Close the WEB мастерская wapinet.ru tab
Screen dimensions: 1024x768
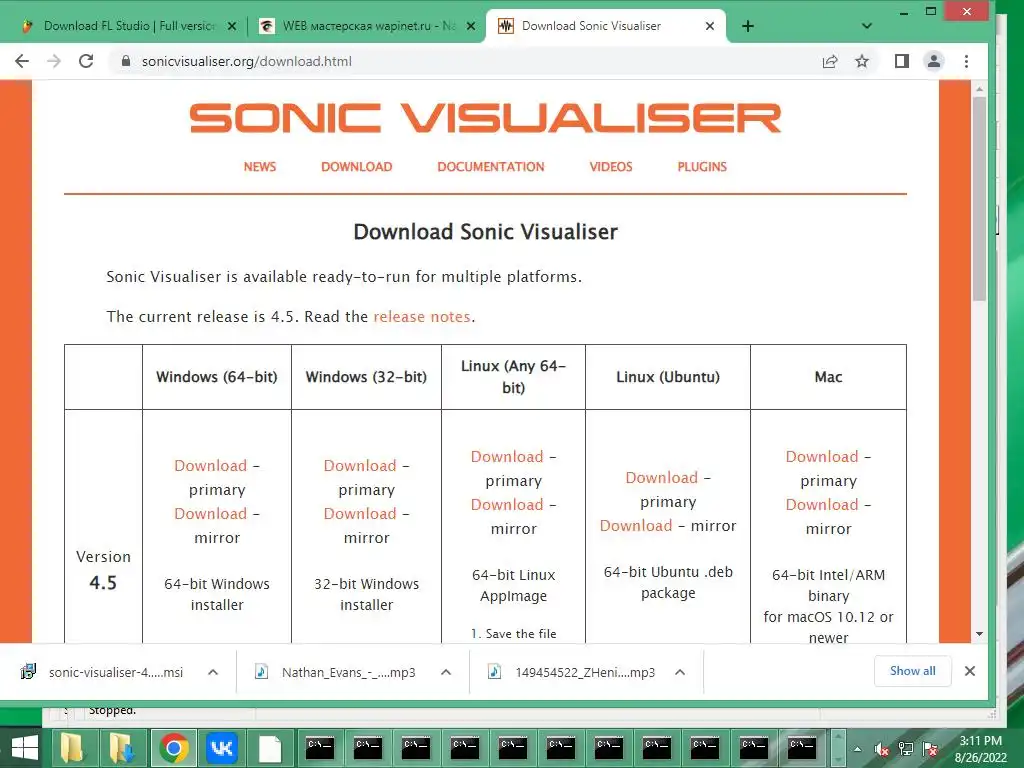click(472, 26)
